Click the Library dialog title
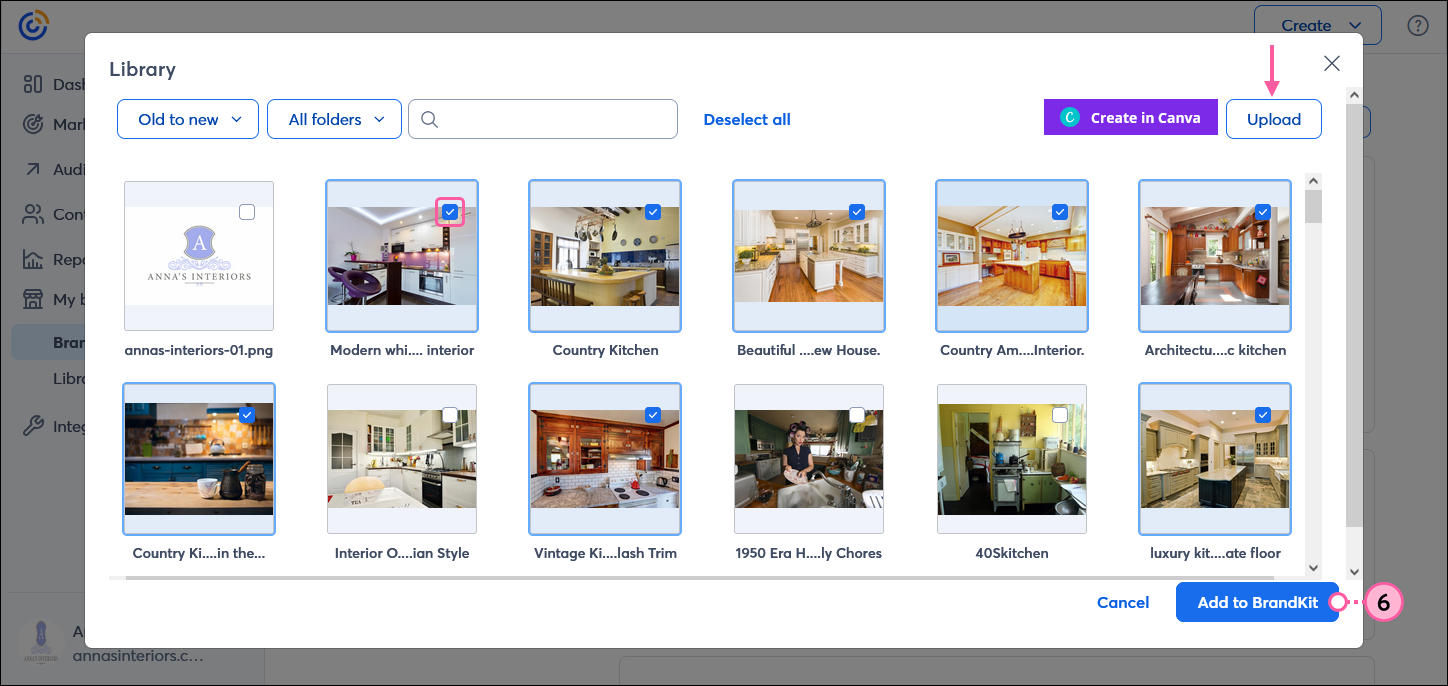This screenshot has width=1448, height=686. point(142,69)
